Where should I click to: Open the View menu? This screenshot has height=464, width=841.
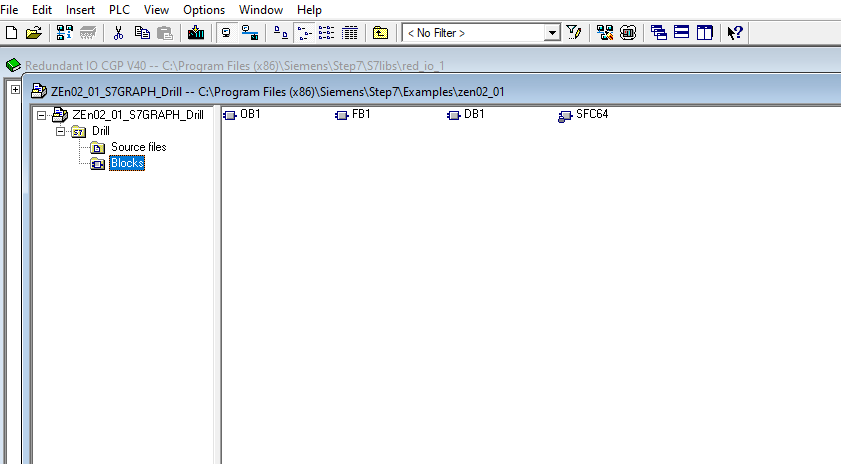(x=156, y=10)
